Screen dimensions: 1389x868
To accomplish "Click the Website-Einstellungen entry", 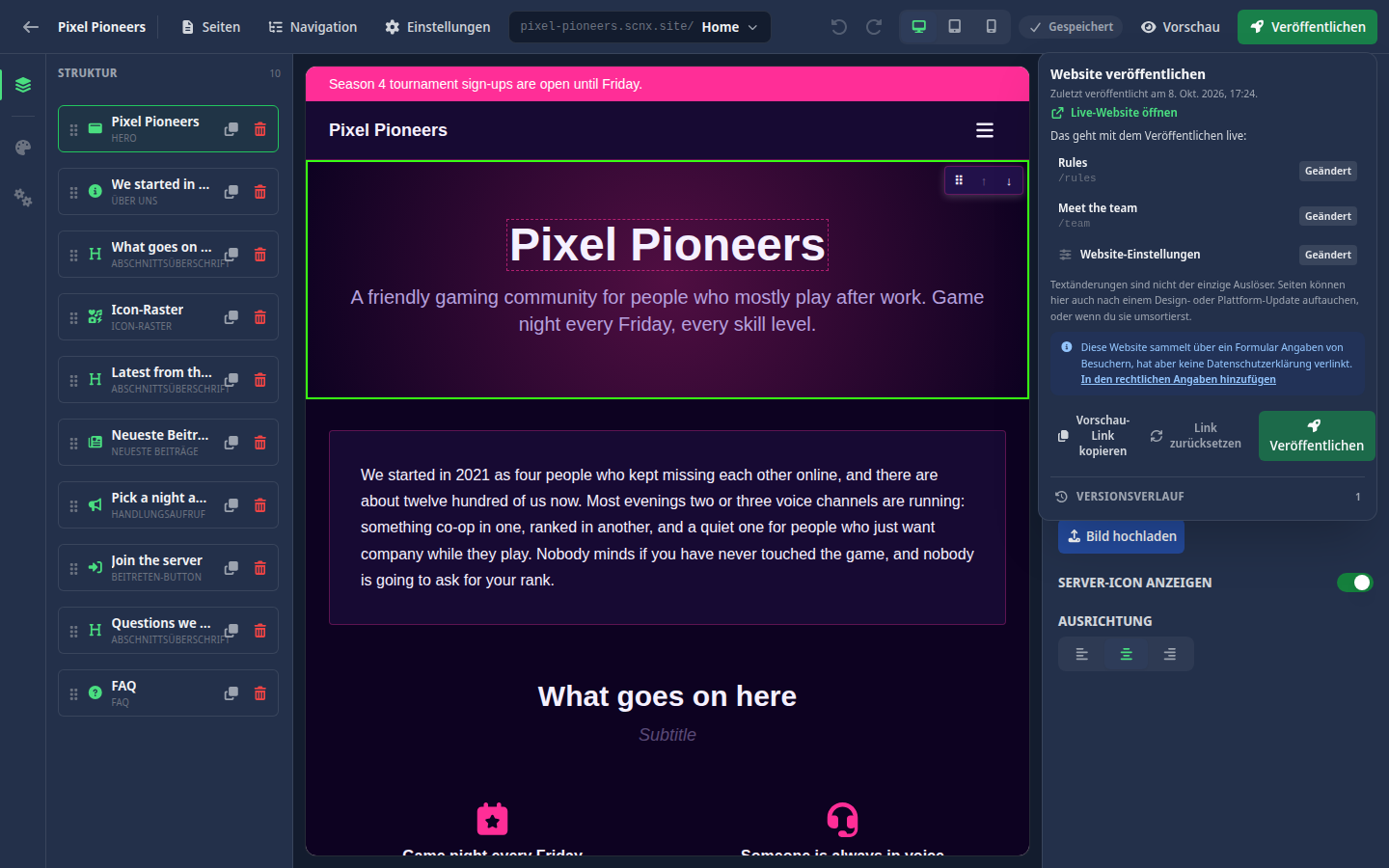I will click(x=1208, y=255).
